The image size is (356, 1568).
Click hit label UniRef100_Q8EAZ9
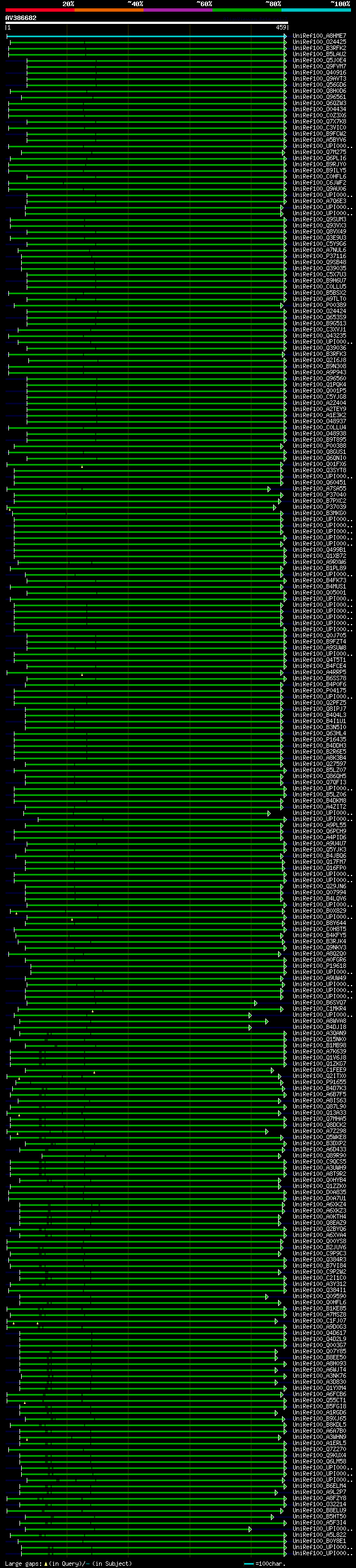(x=319, y=1222)
